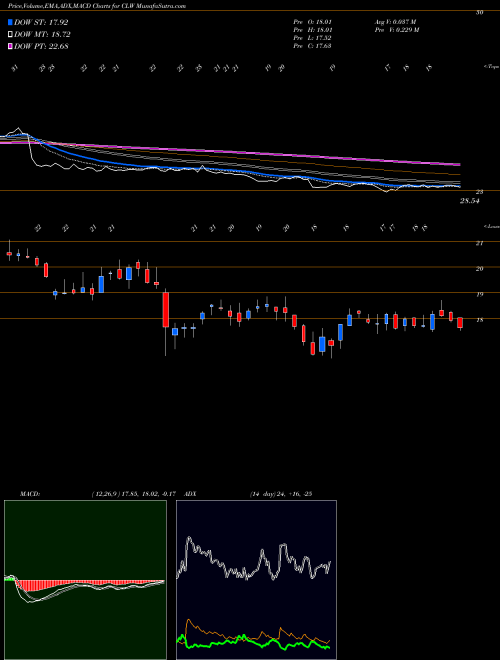Select the 'DOW ST: 17.92' legend label
This screenshot has width=500, height=660.
click(x=41, y=22)
